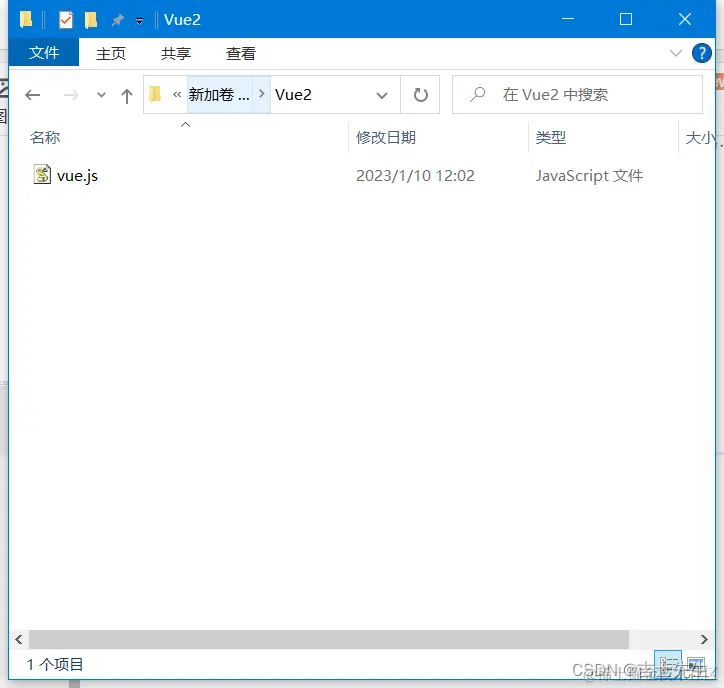
Task: Click the JavaScript 文件 type cell
Action: (x=589, y=176)
